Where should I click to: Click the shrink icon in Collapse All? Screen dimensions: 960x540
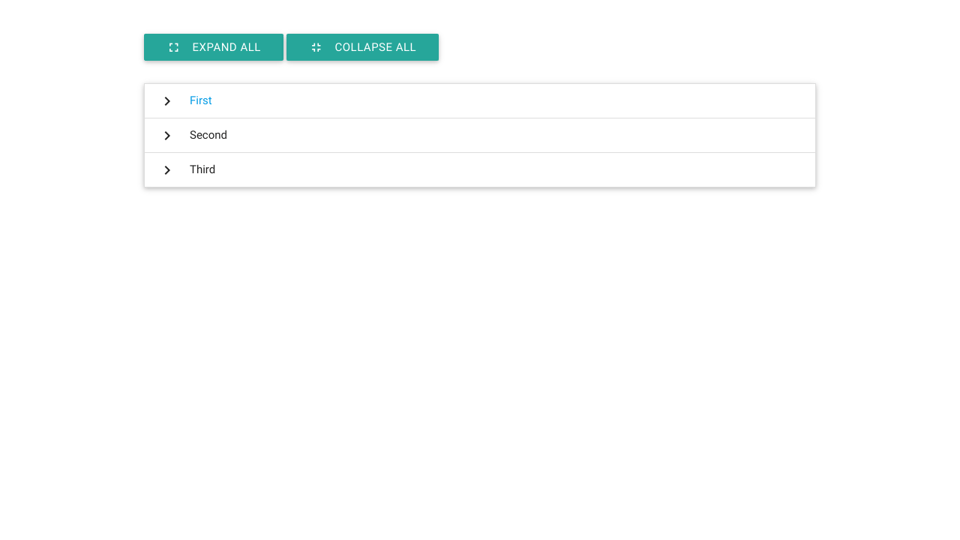click(316, 48)
